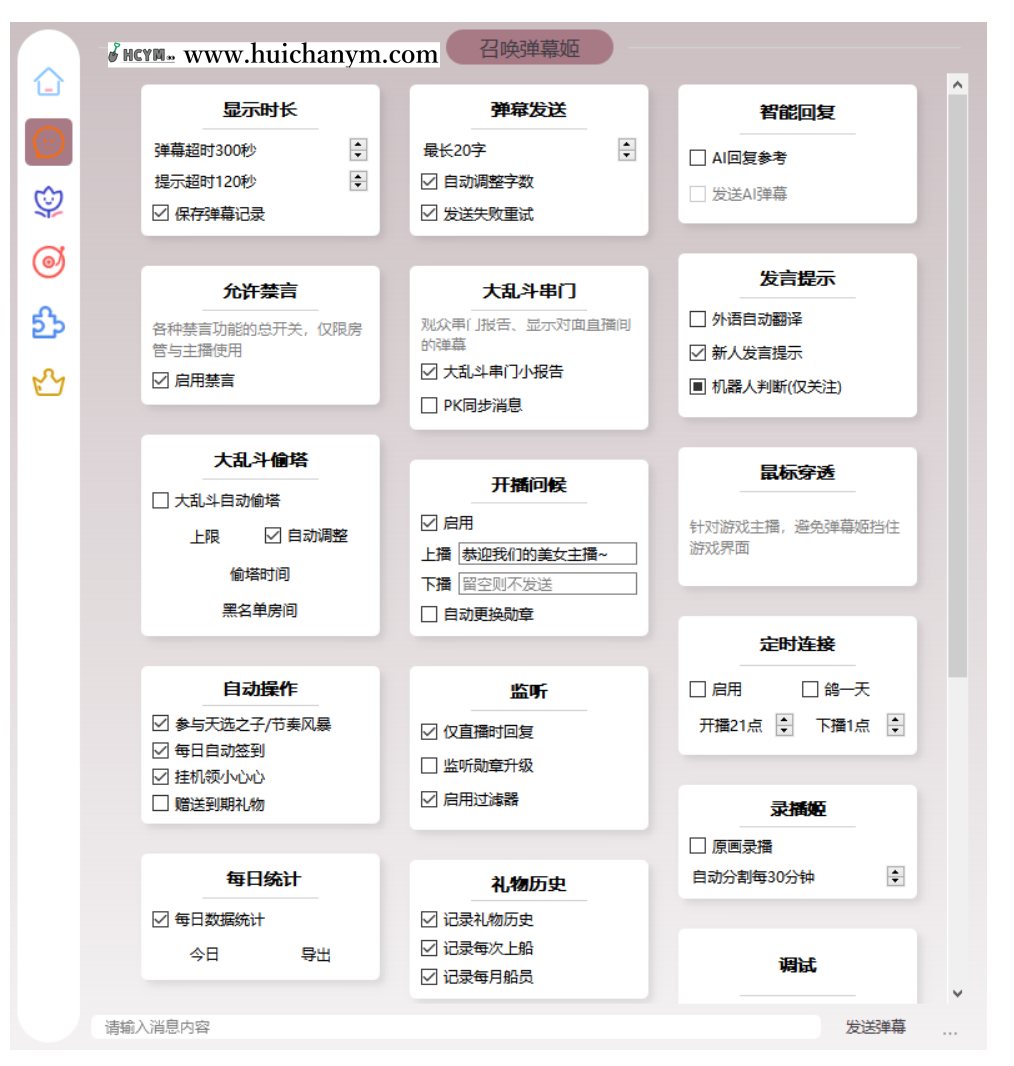
Task: Uncheck 保存弹幕记录 in 显示时长 panel
Action: tap(161, 212)
